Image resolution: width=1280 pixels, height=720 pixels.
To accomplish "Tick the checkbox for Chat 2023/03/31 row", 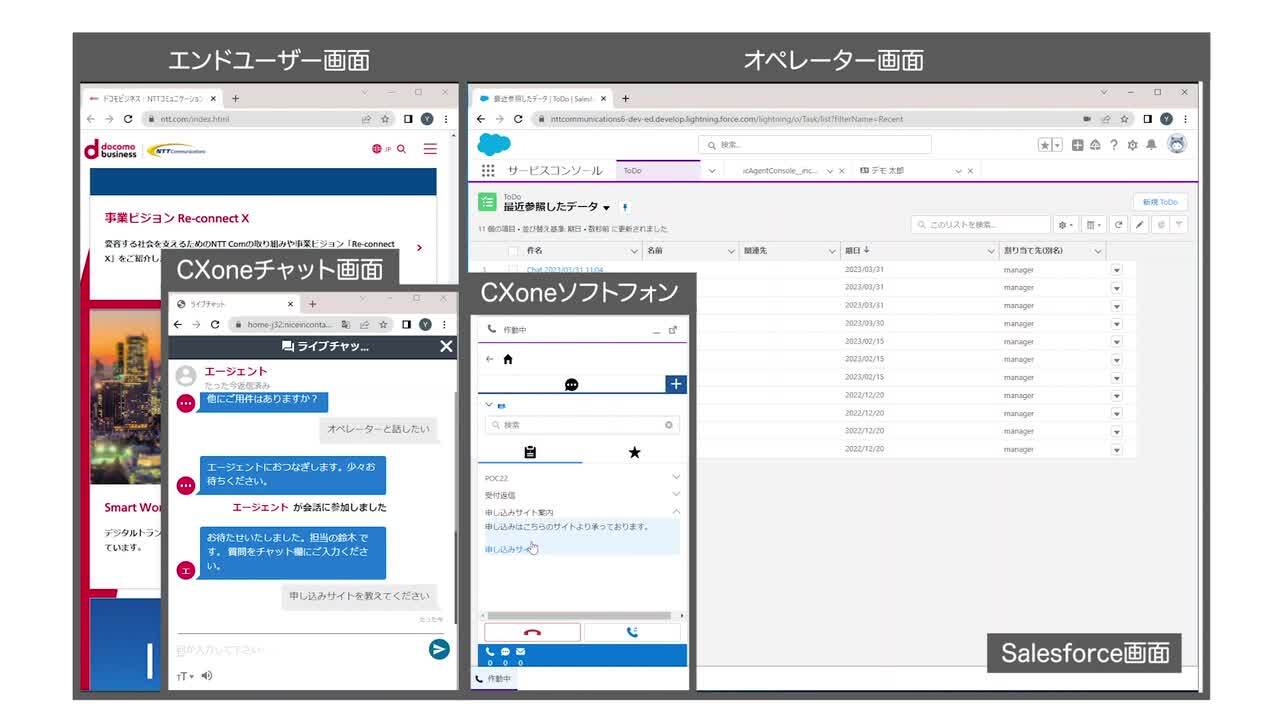I will (513, 269).
